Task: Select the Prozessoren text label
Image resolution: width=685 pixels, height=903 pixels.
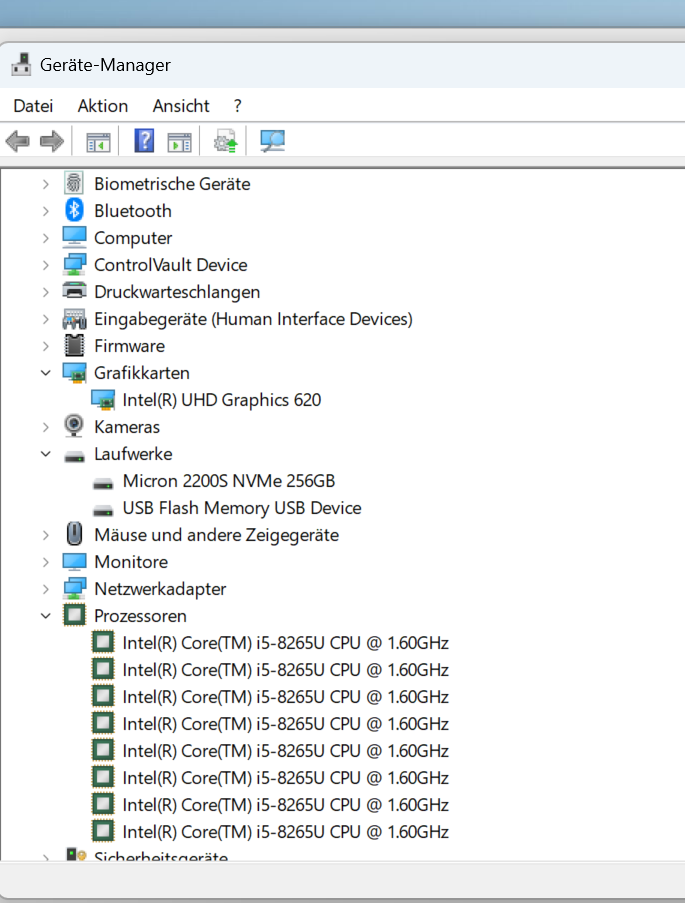Action: coord(140,616)
